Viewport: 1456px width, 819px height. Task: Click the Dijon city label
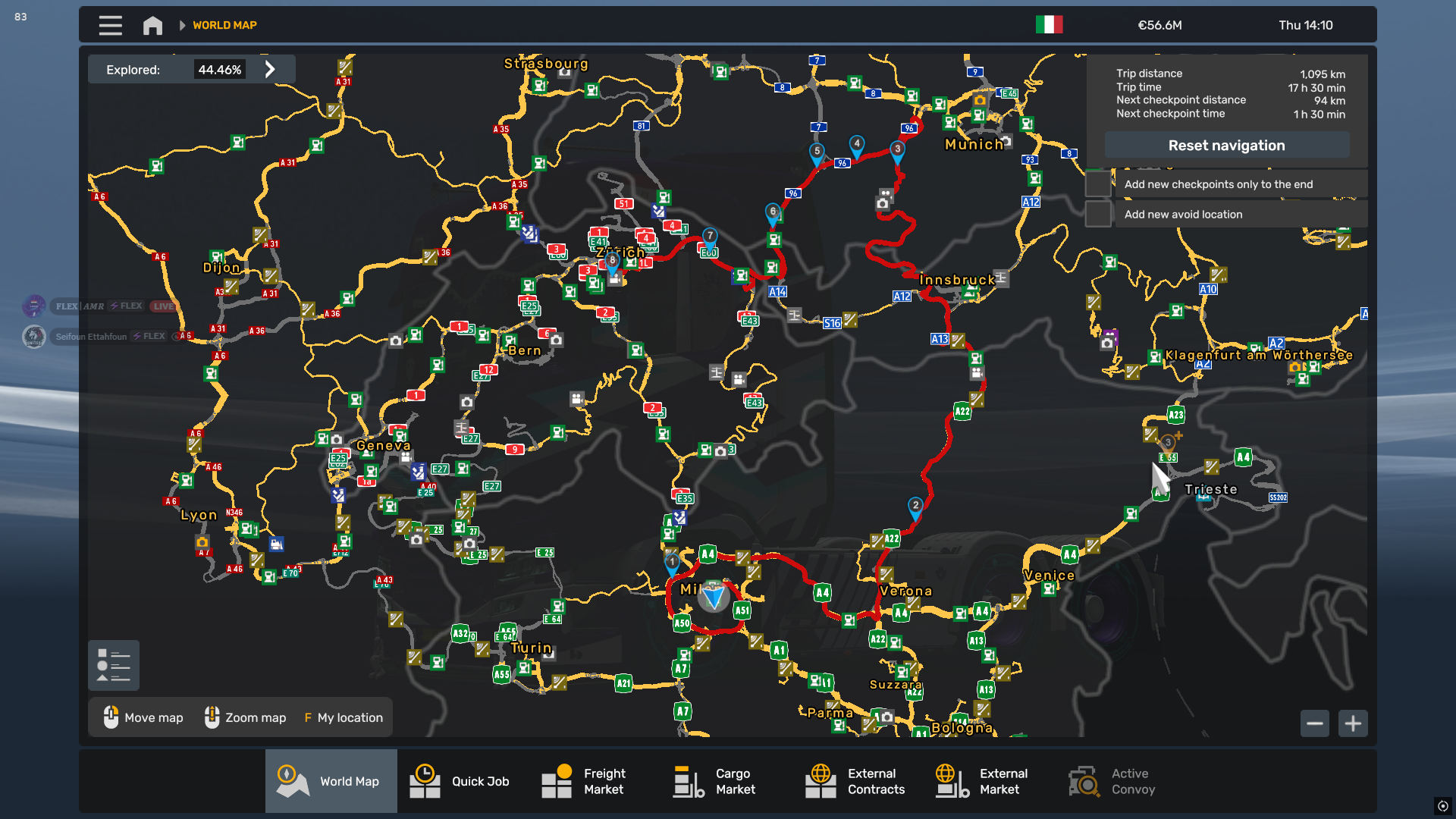pos(221,268)
